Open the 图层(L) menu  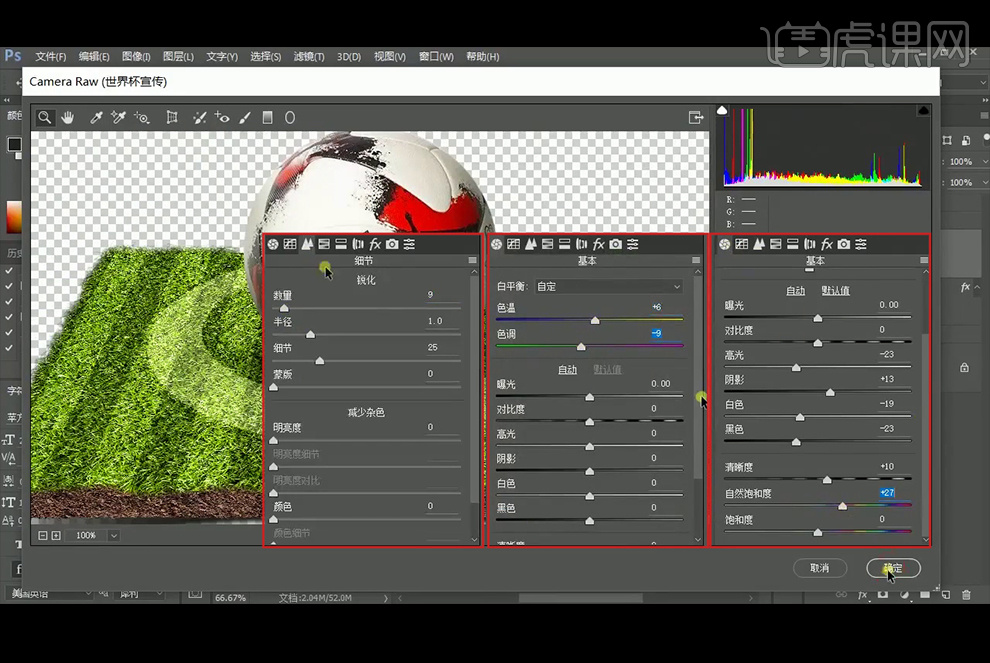tap(178, 57)
